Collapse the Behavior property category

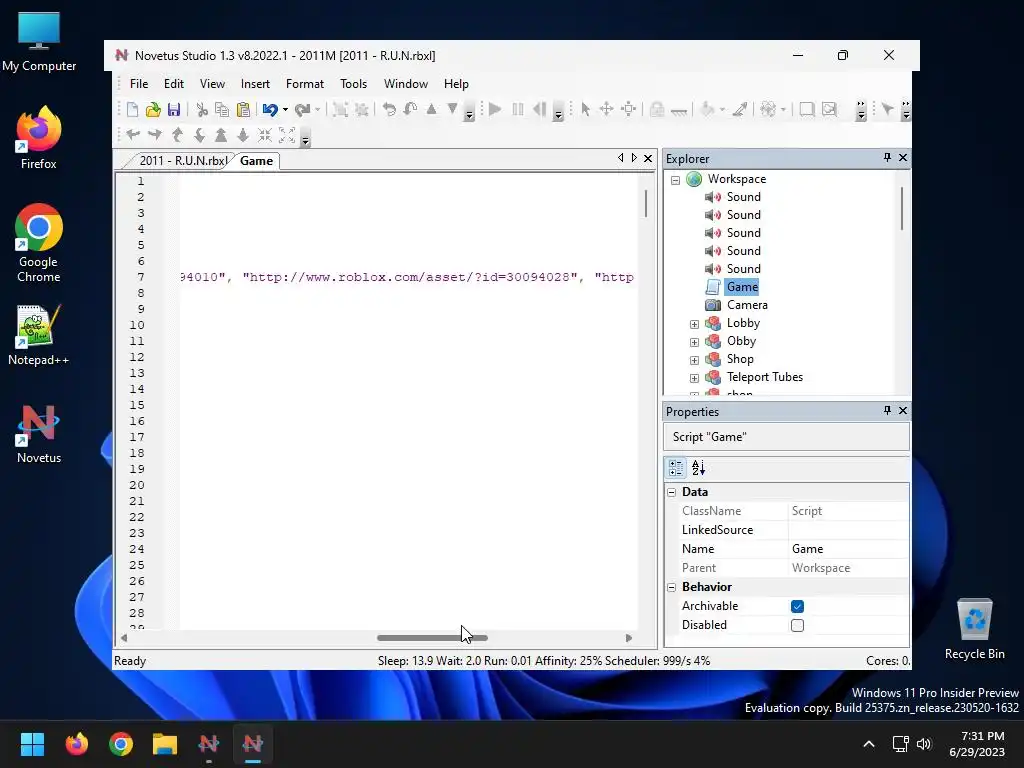671,587
